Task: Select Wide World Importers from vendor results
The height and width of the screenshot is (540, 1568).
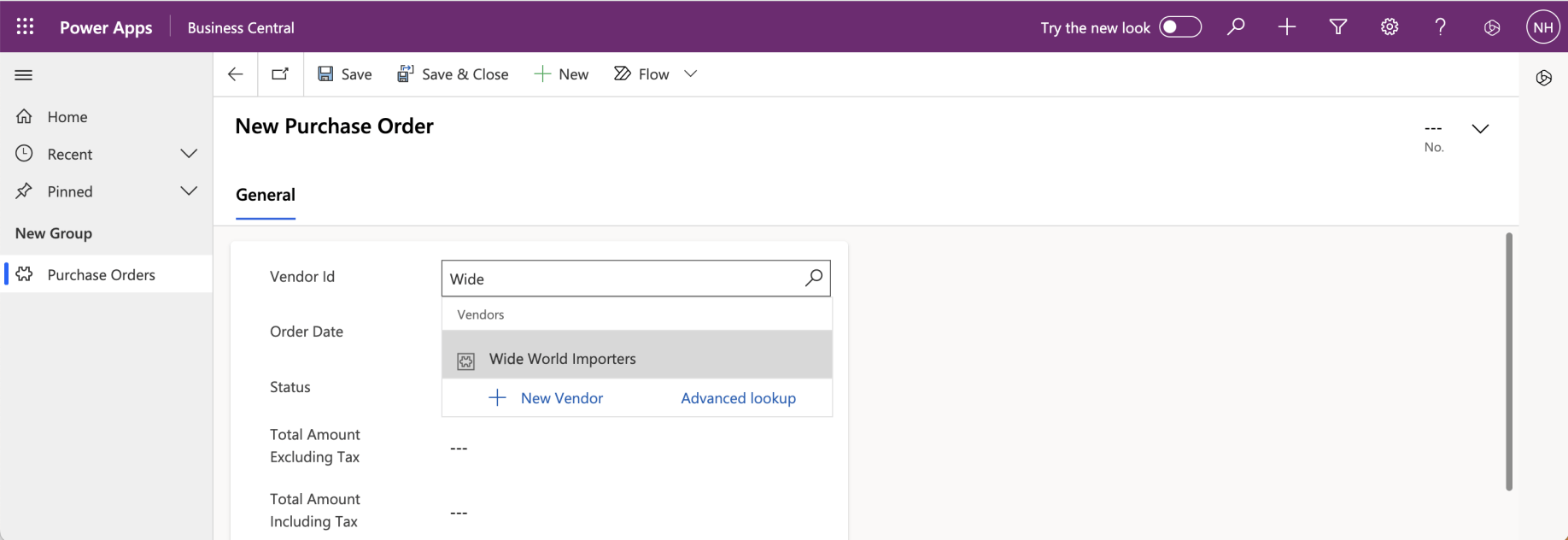Action: 563,359
